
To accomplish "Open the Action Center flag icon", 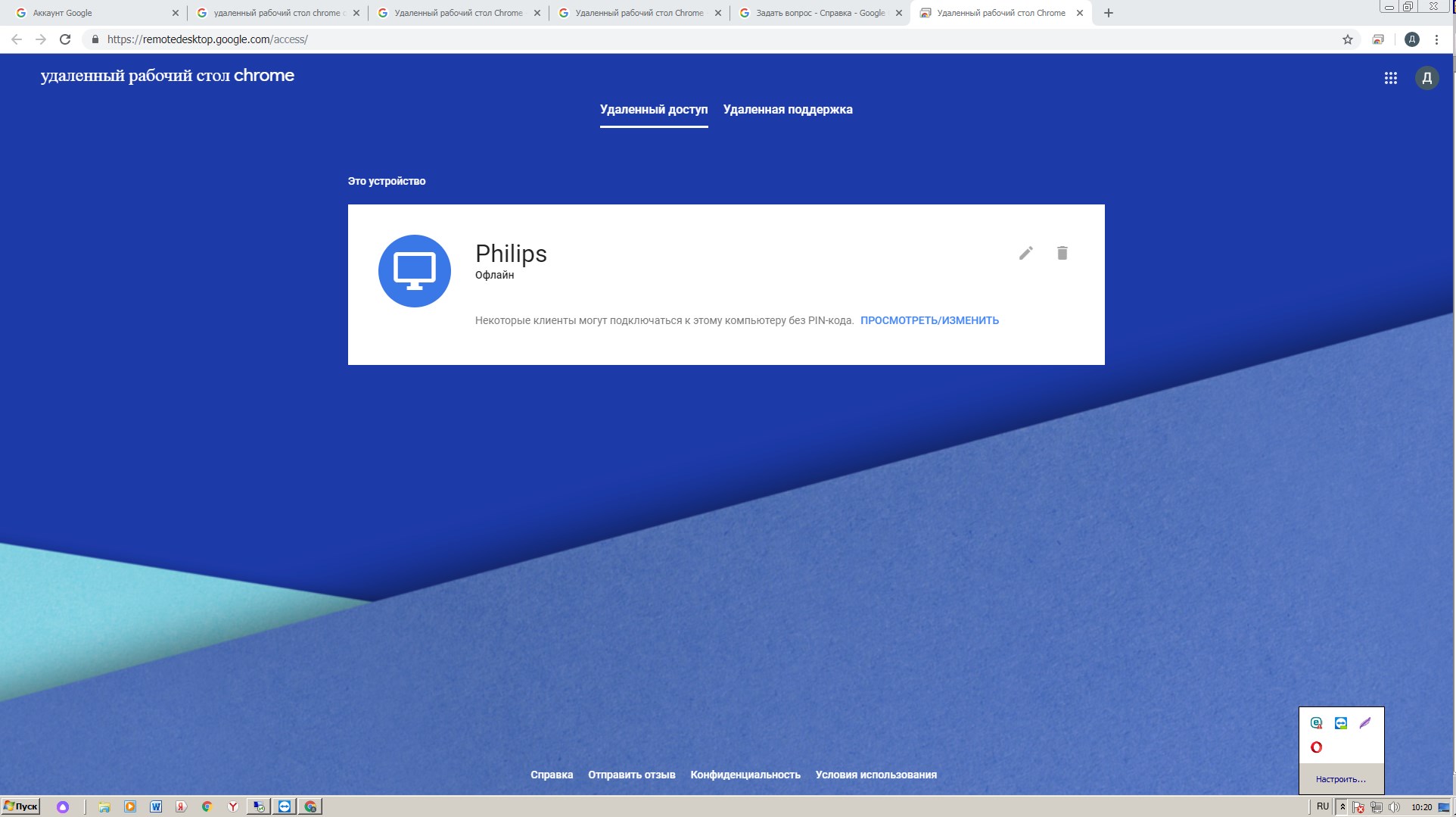I will (1358, 807).
